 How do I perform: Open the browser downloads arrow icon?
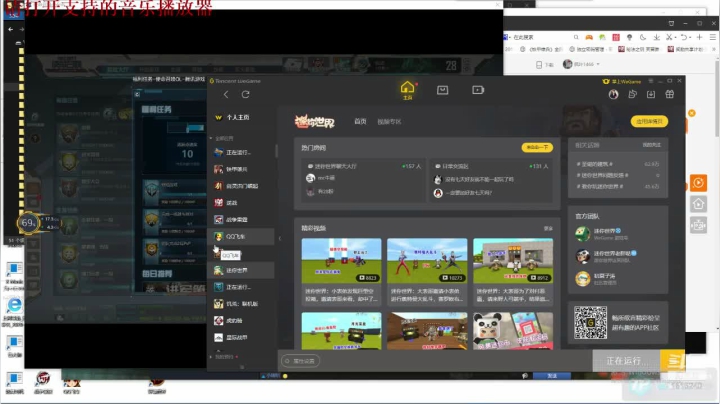pyautogui.click(x=657, y=37)
